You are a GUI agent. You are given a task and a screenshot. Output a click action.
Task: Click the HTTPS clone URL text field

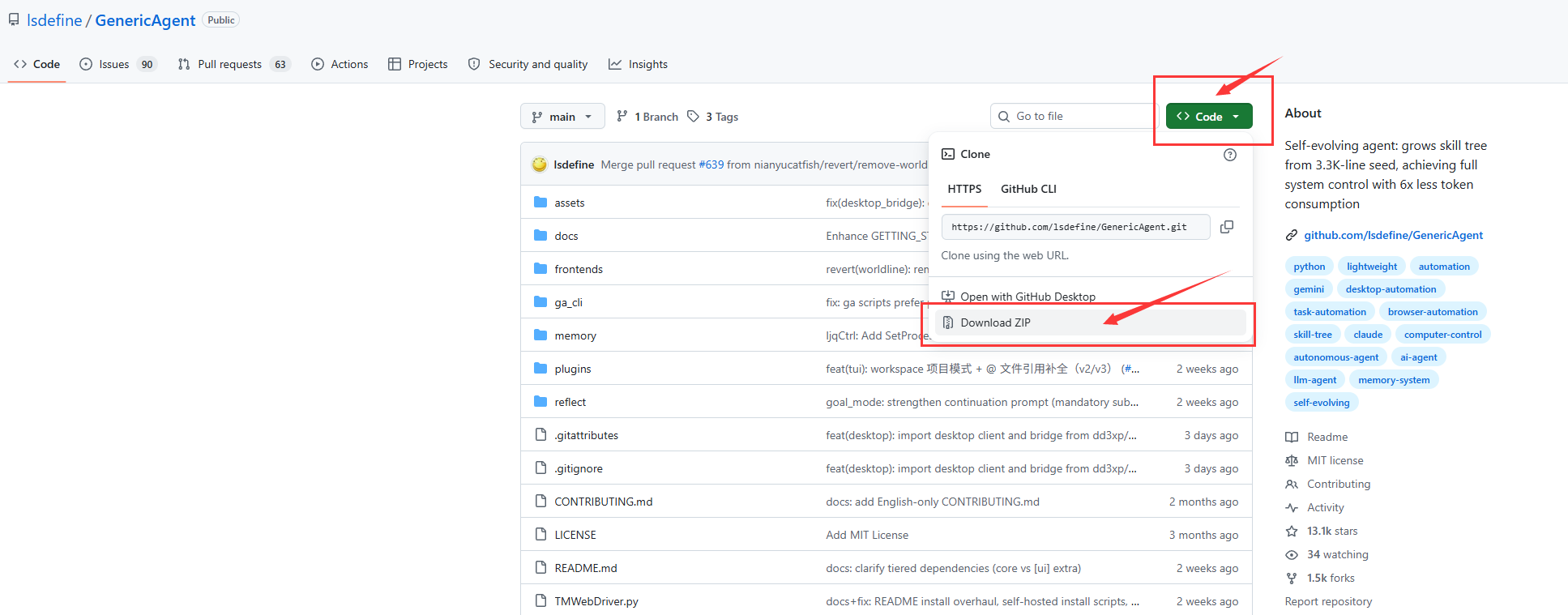(x=1075, y=227)
